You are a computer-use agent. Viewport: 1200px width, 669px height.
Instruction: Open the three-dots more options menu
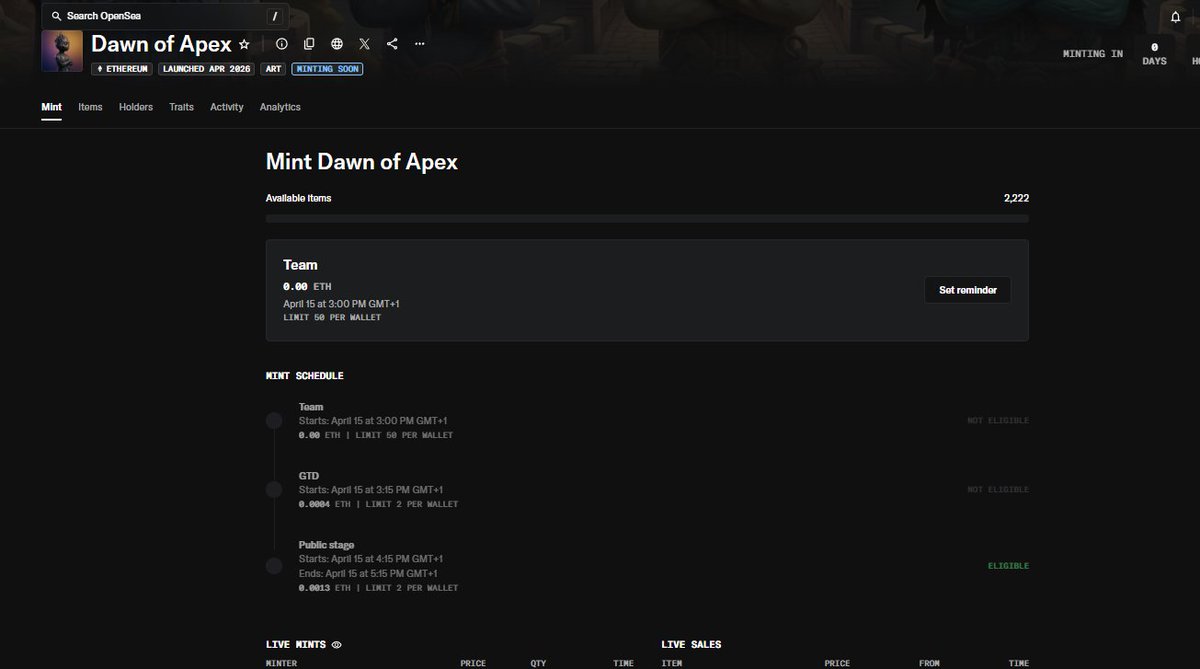(420, 44)
